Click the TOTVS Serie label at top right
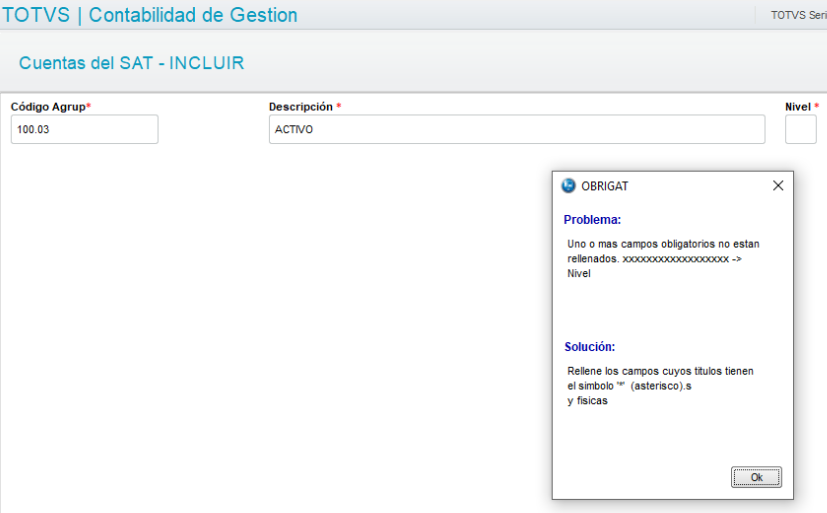Viewport: 827px width, 513px height. [x=799, y=15]
